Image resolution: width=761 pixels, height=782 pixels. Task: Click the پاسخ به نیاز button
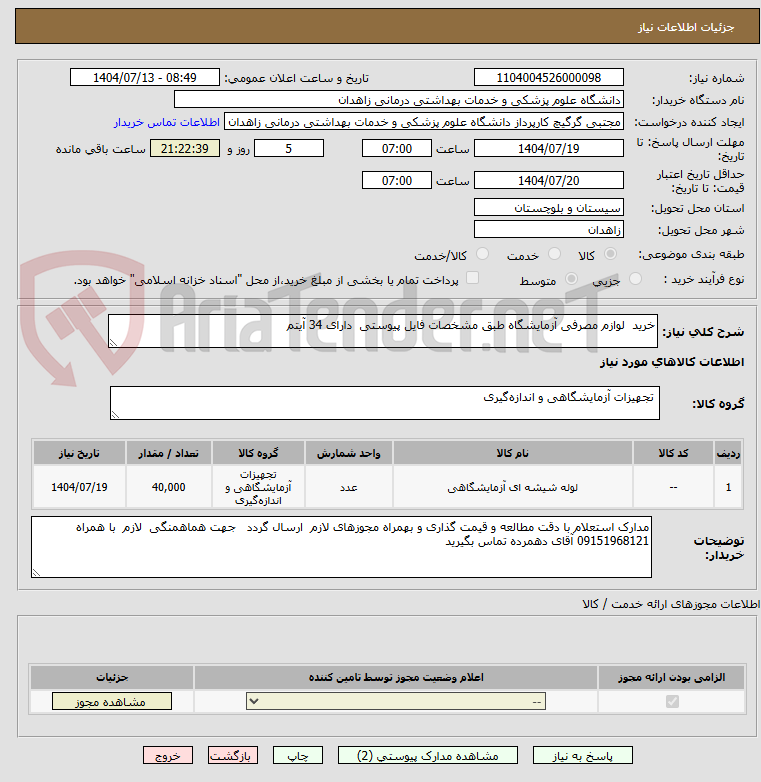pos(582,756)
